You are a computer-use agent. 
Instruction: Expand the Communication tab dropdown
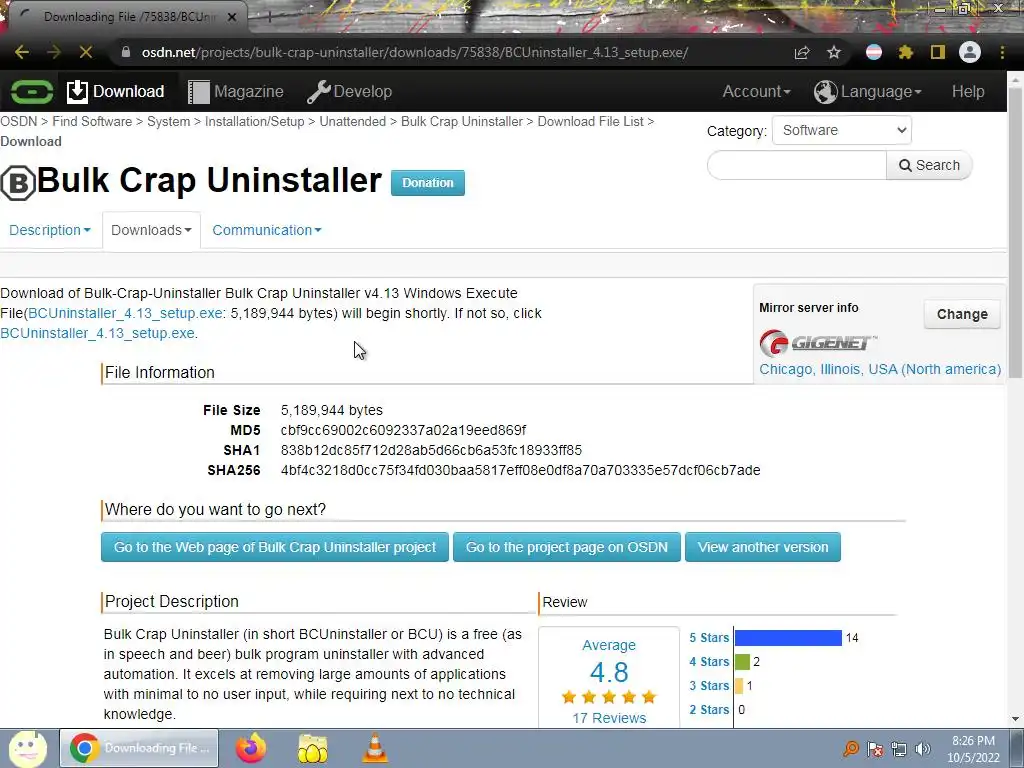(x=266, y=230)
